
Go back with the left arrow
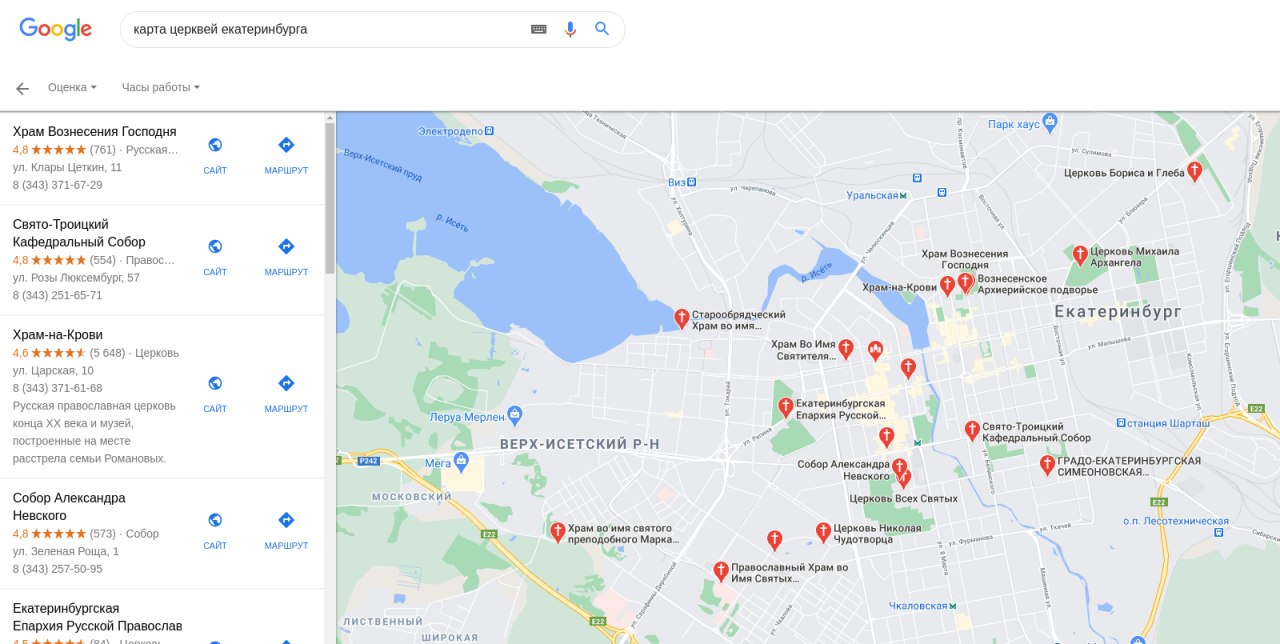22,88
